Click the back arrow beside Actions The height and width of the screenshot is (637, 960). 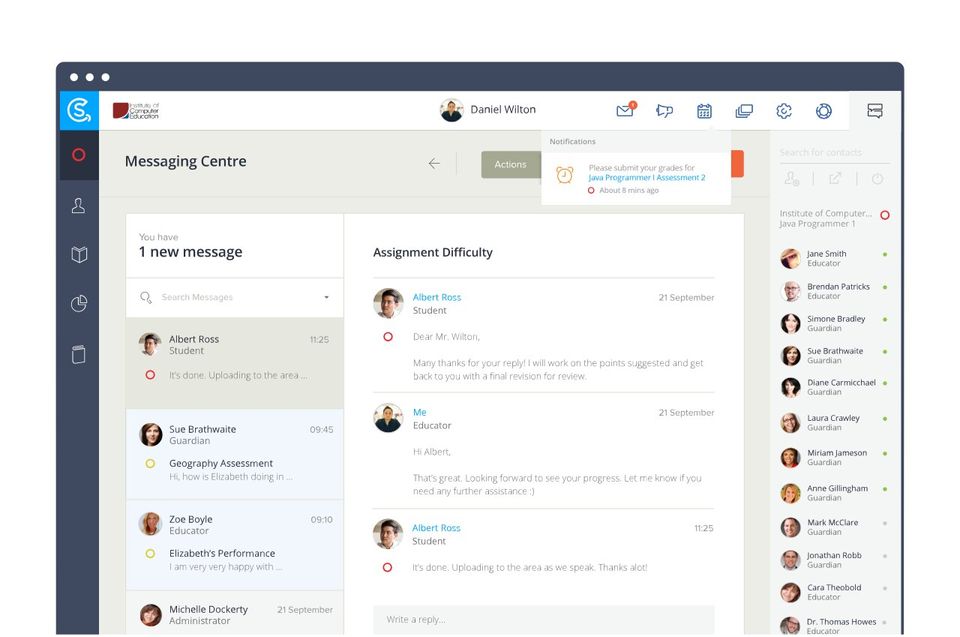pyautogui.click(x=434, y=164)
